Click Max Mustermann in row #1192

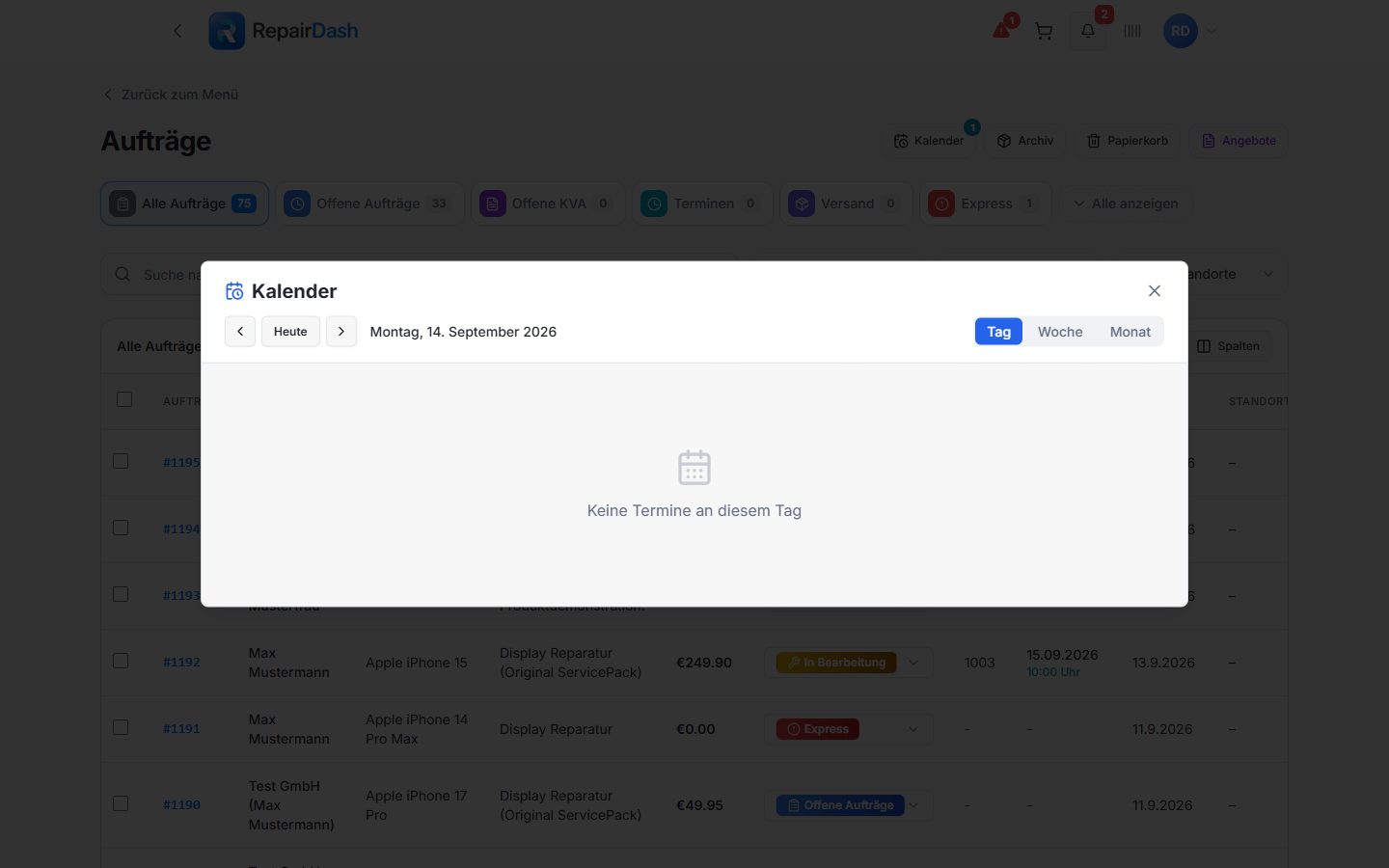tap(289, 663)
